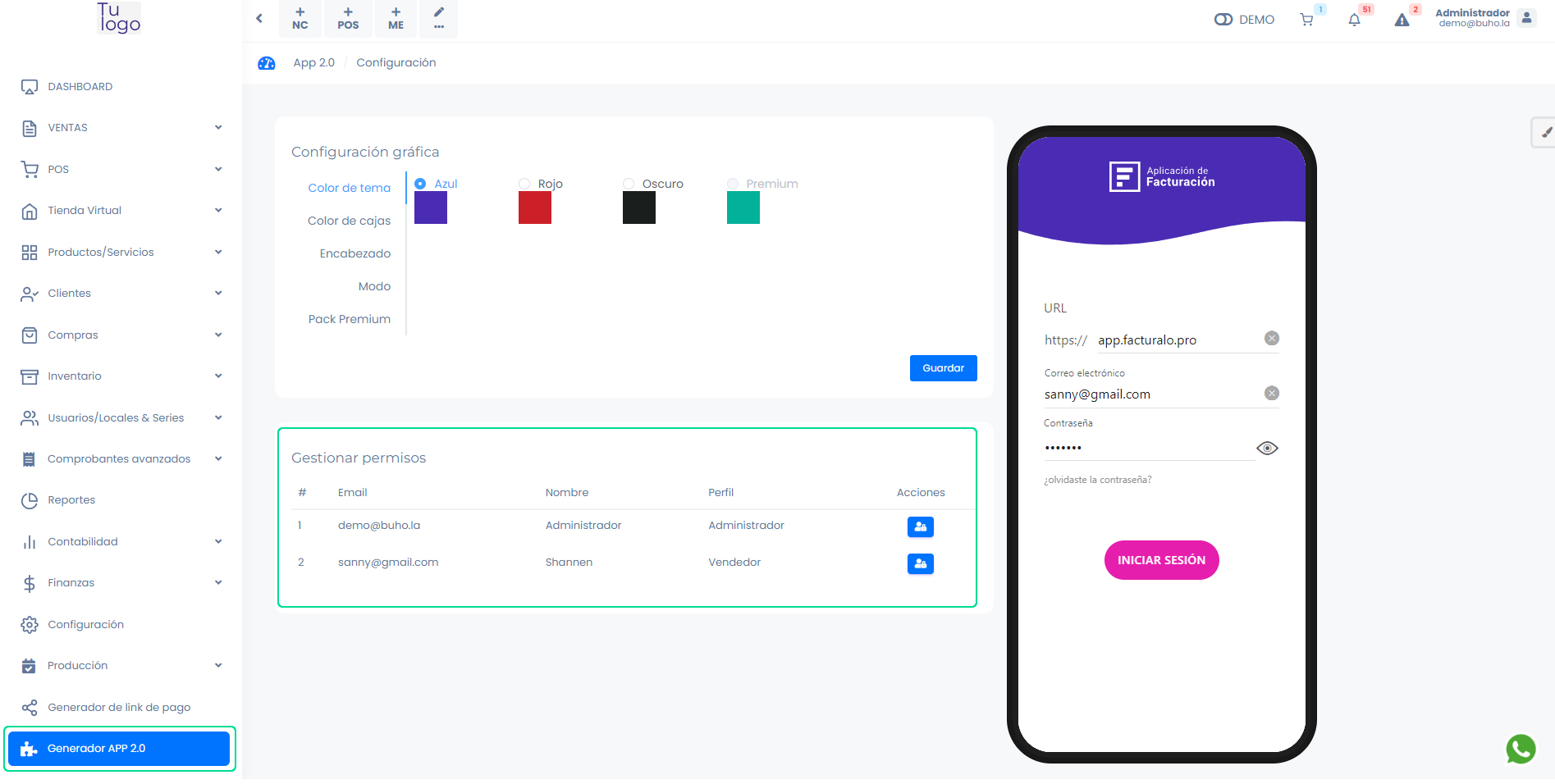1555x784 pixels.
Task: Open the shopping cart icon
Action: coord(1306,20)
